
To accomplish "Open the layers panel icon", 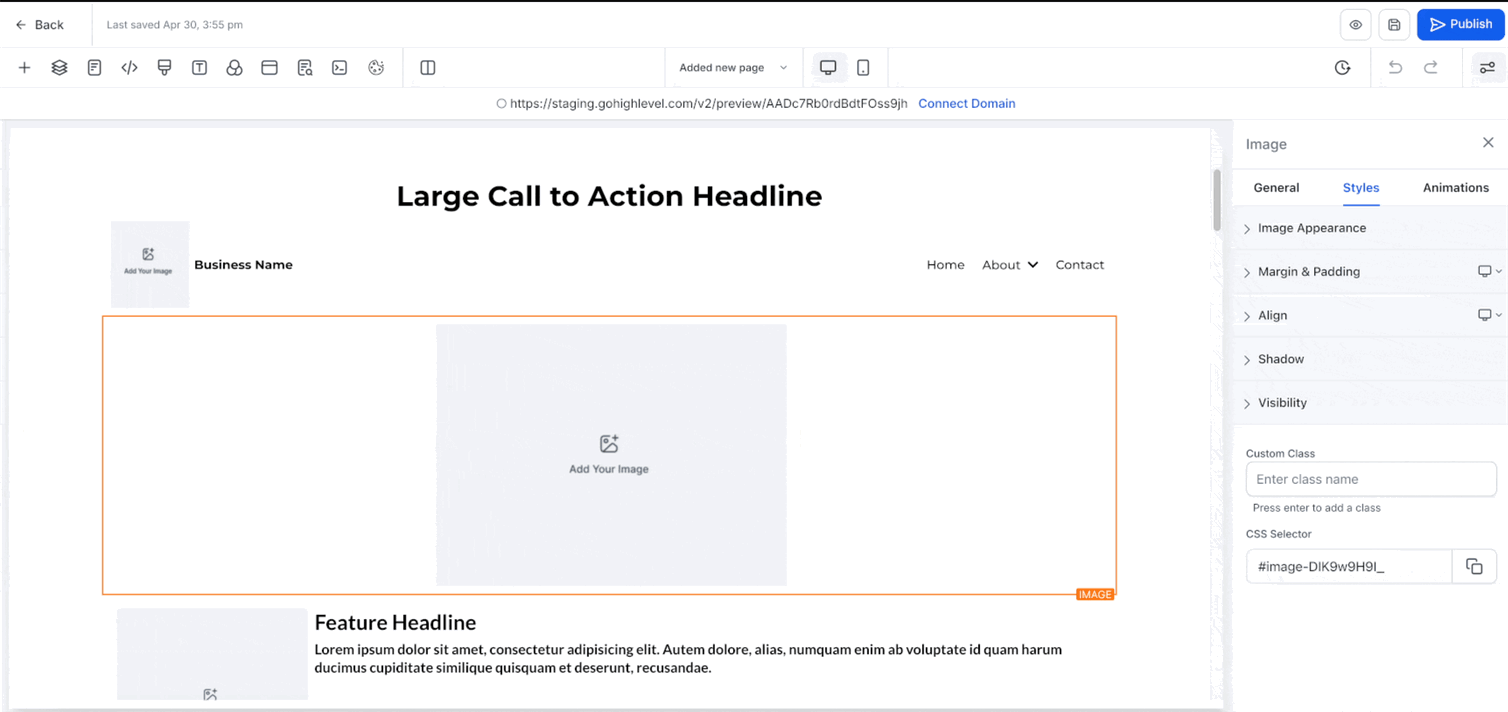I will tap(59, 68).
